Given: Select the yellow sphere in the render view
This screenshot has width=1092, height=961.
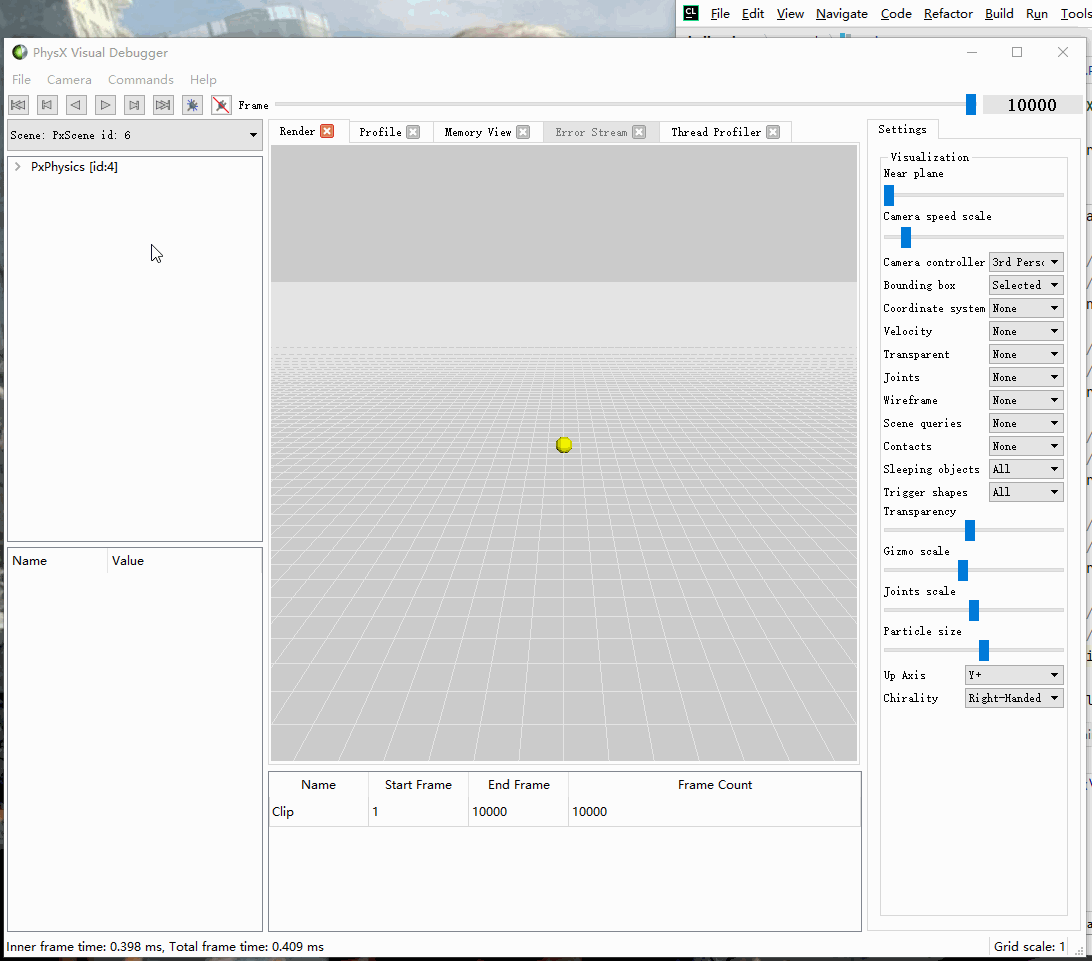Looking at the screenshot, I should [x=564, y=444].
